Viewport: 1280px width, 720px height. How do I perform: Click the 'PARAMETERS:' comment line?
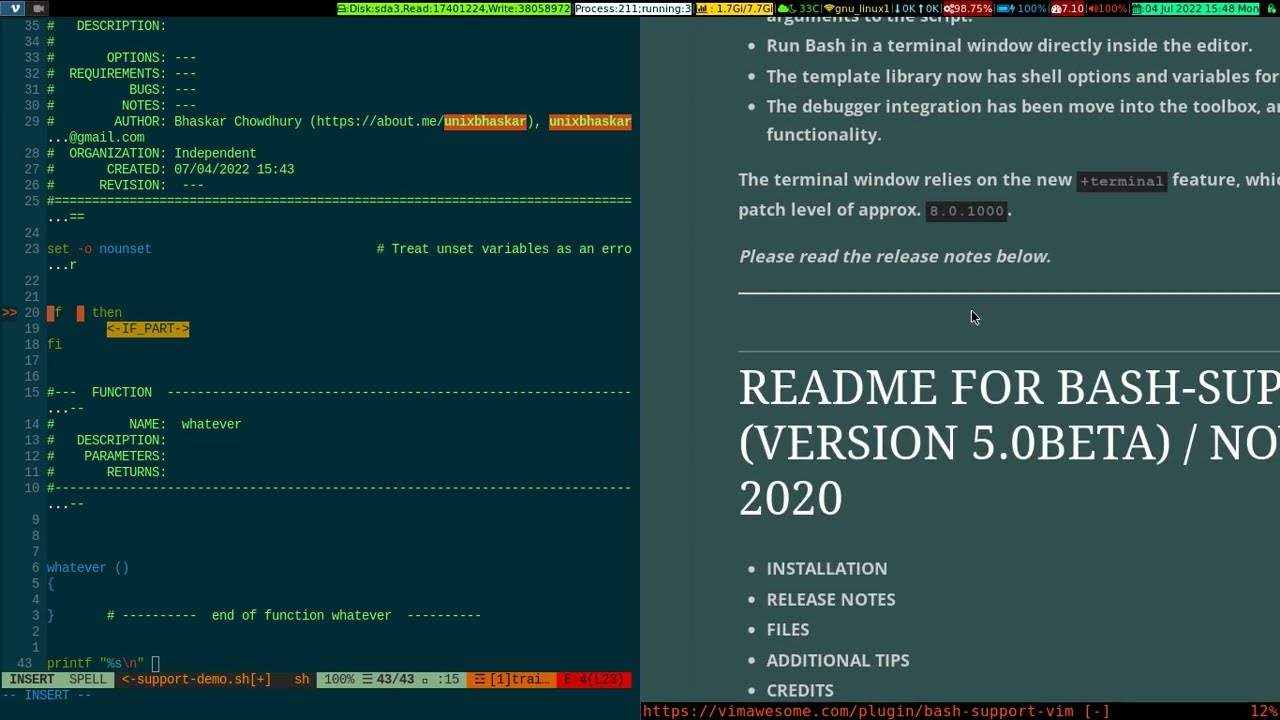(107, 456)
